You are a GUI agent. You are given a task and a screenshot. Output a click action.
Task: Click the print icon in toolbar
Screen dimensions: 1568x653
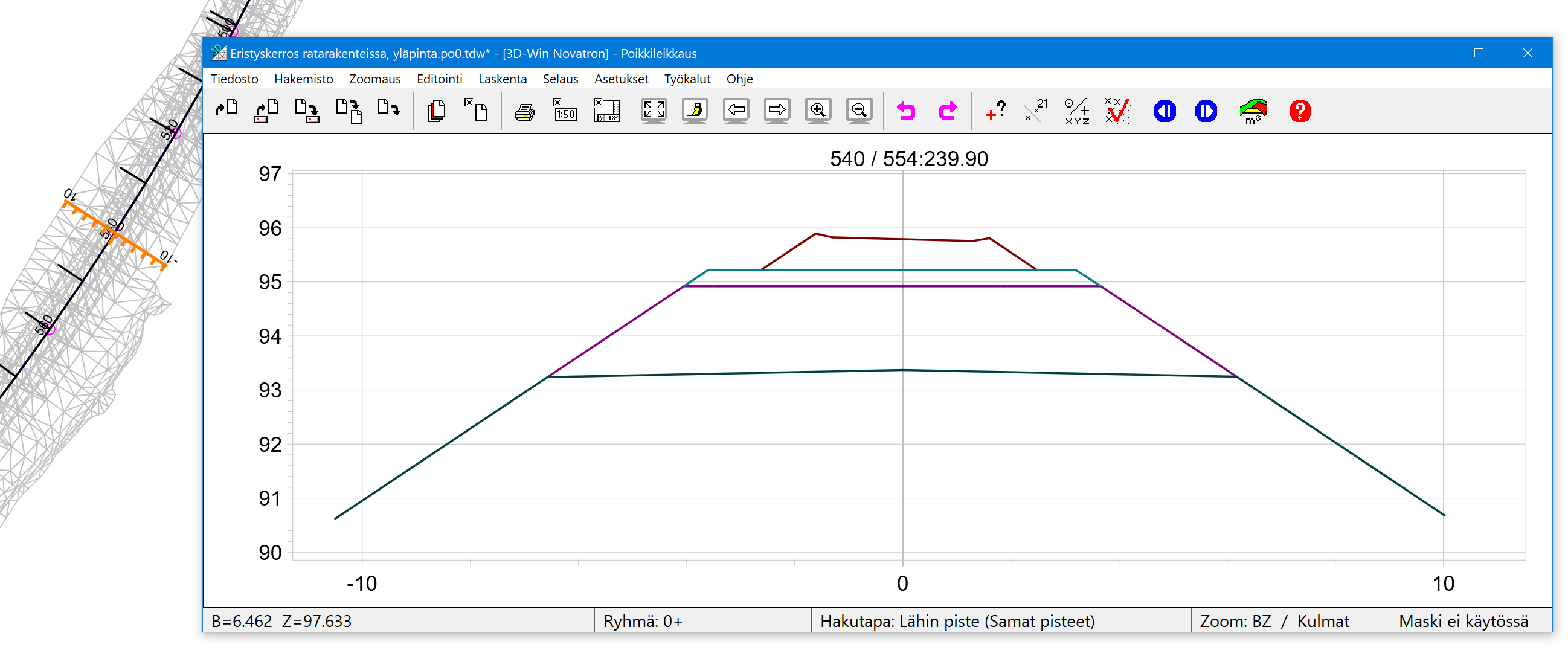(524, 111)
